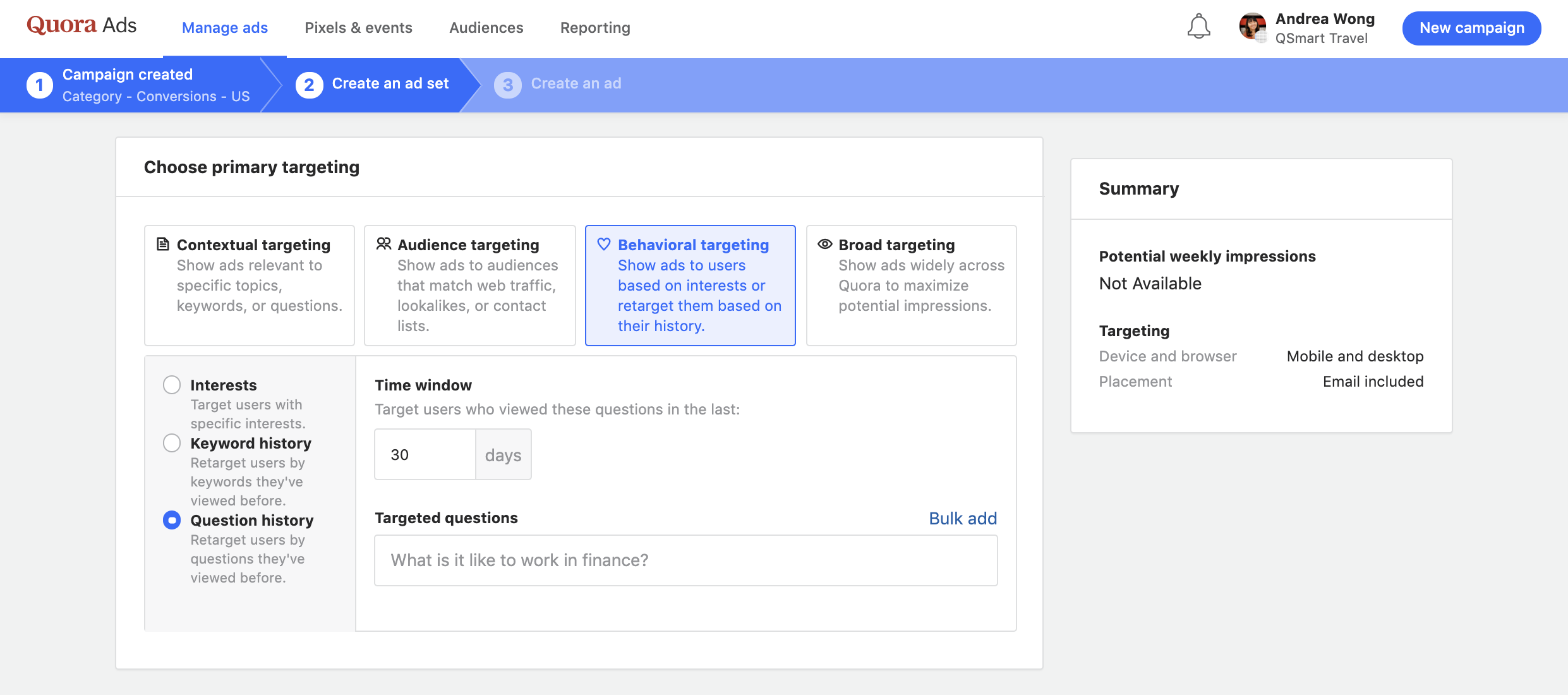Open the Pixels & events tab
Viewport: 1568px width, 695px height.
tap(358, 28)
